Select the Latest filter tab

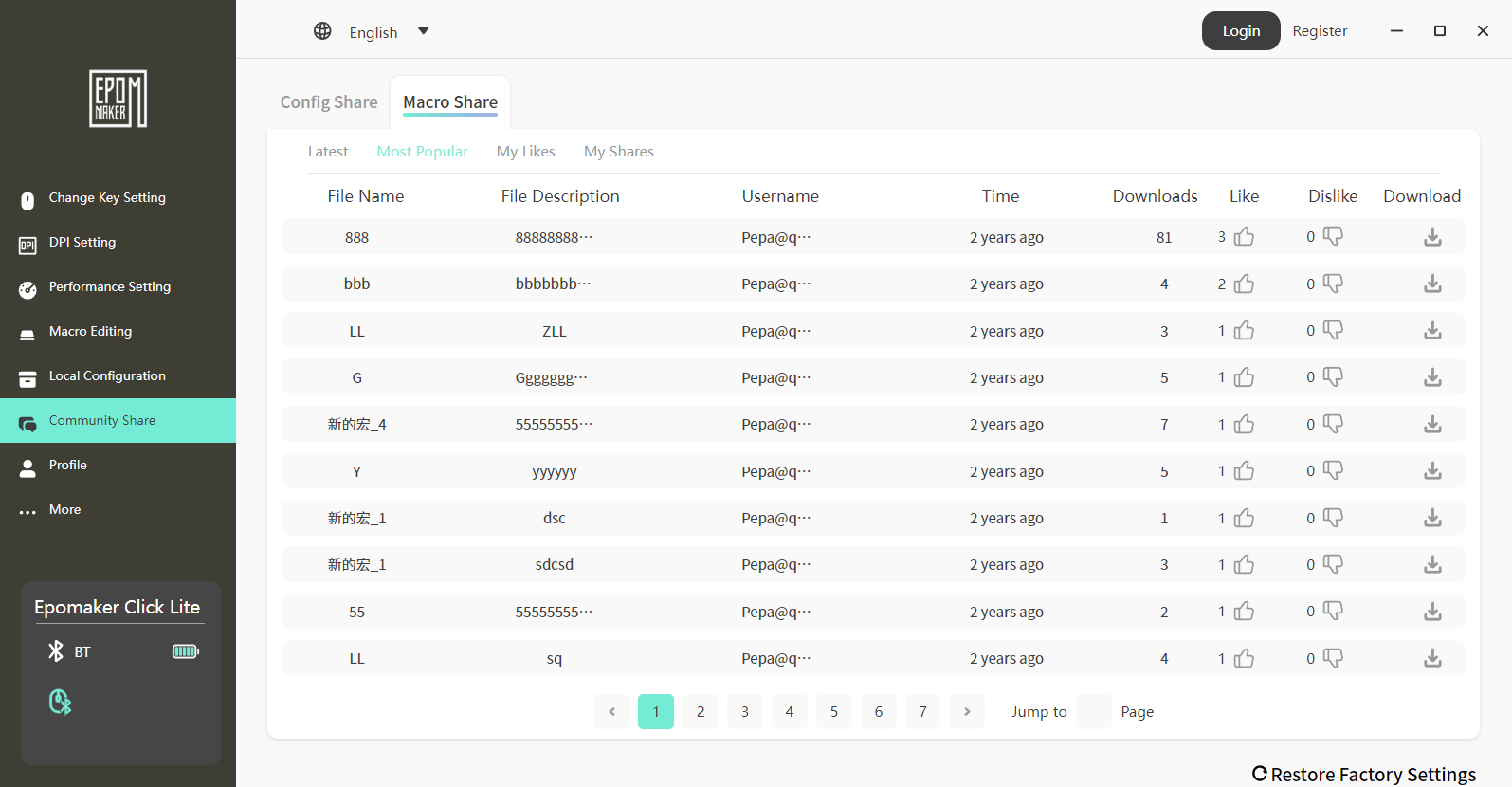click(328, 152)
